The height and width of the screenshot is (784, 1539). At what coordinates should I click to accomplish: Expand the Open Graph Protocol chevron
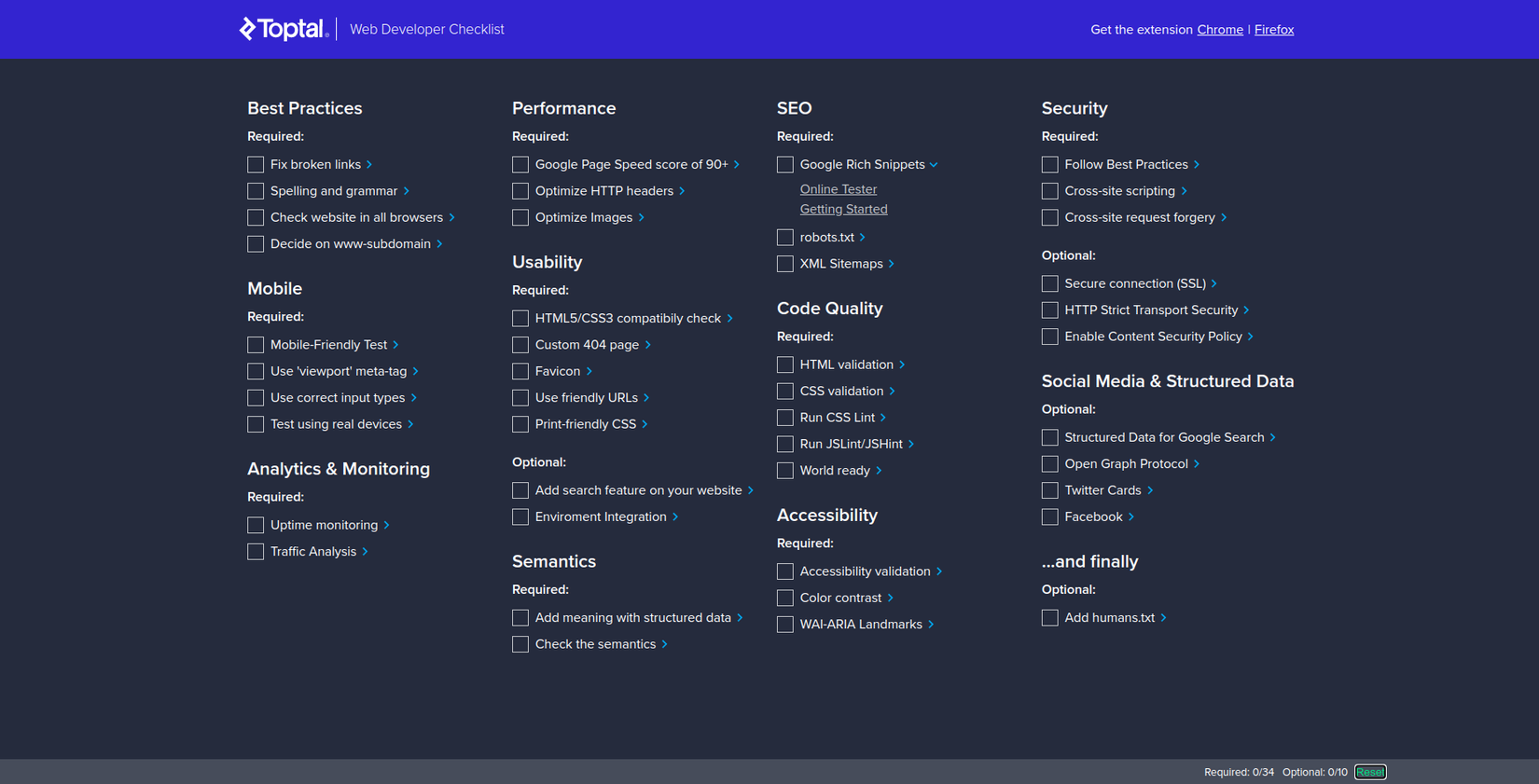point(1197,464)
